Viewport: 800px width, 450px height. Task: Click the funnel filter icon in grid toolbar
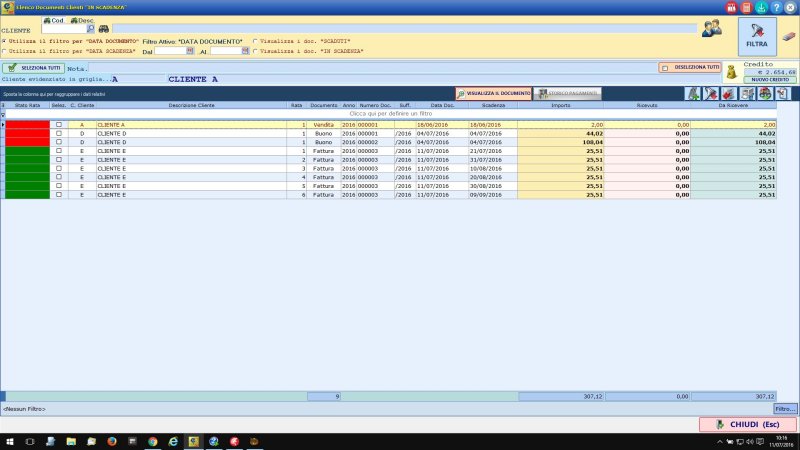pyautogui.click(x=711, y=93)
